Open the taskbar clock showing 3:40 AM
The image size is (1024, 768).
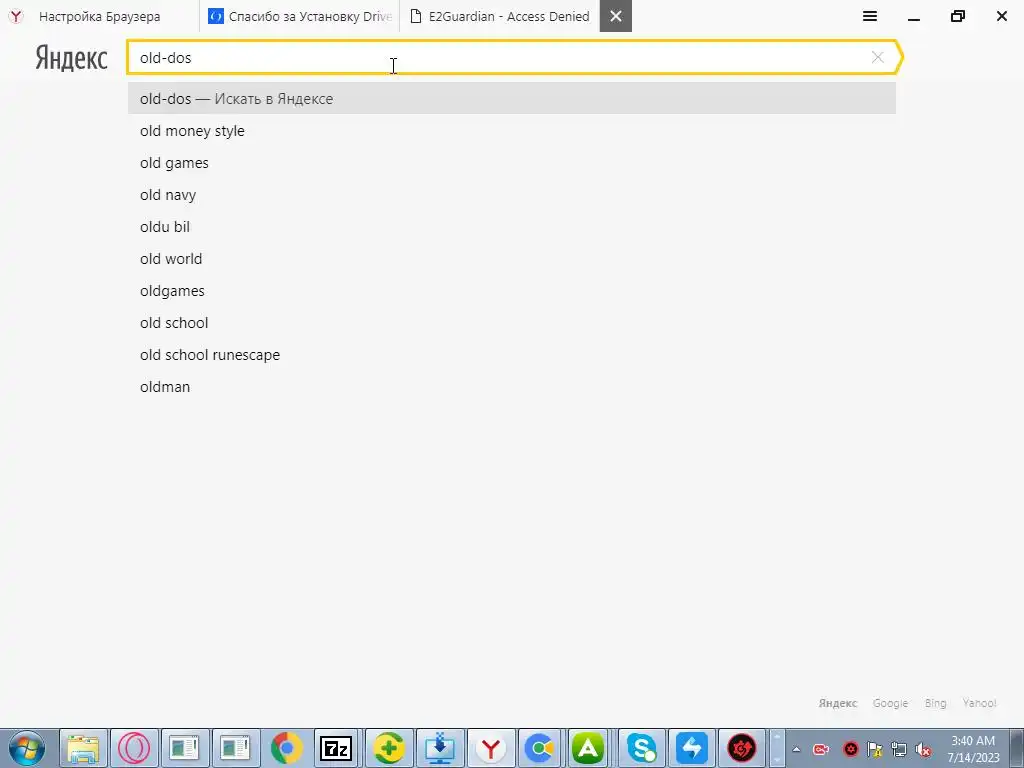[x=973, y=749]
